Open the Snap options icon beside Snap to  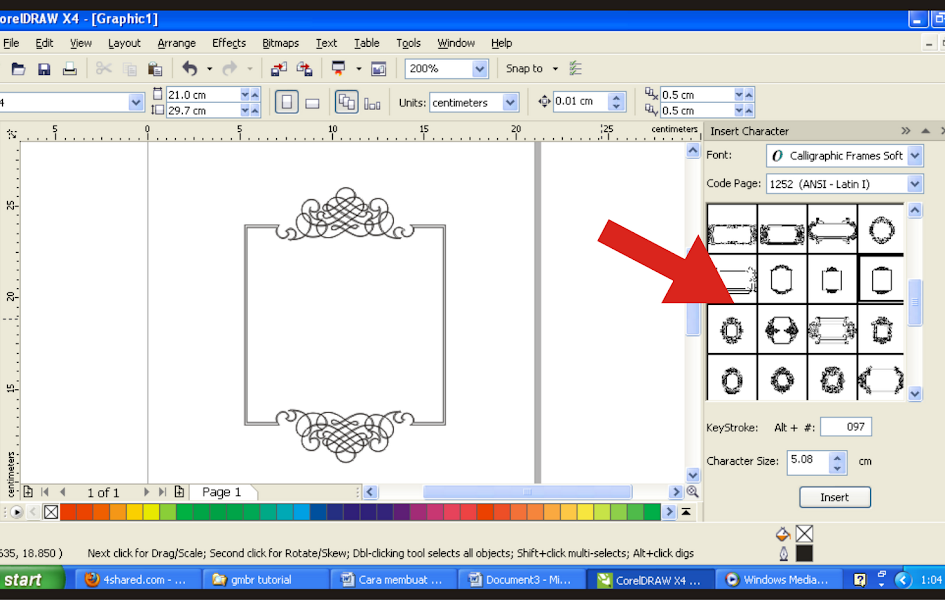pos(576,68)
